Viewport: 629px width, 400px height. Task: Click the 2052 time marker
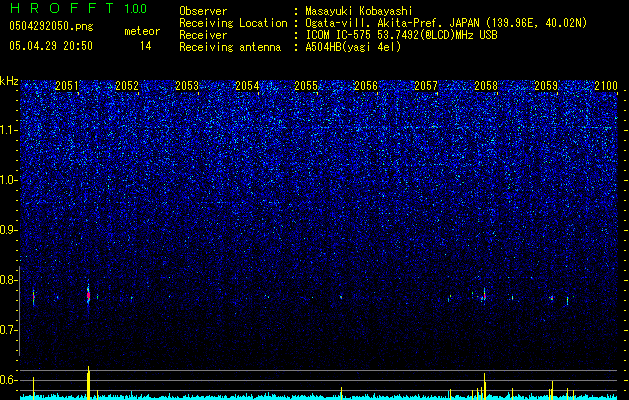click(x=127, y=86)
